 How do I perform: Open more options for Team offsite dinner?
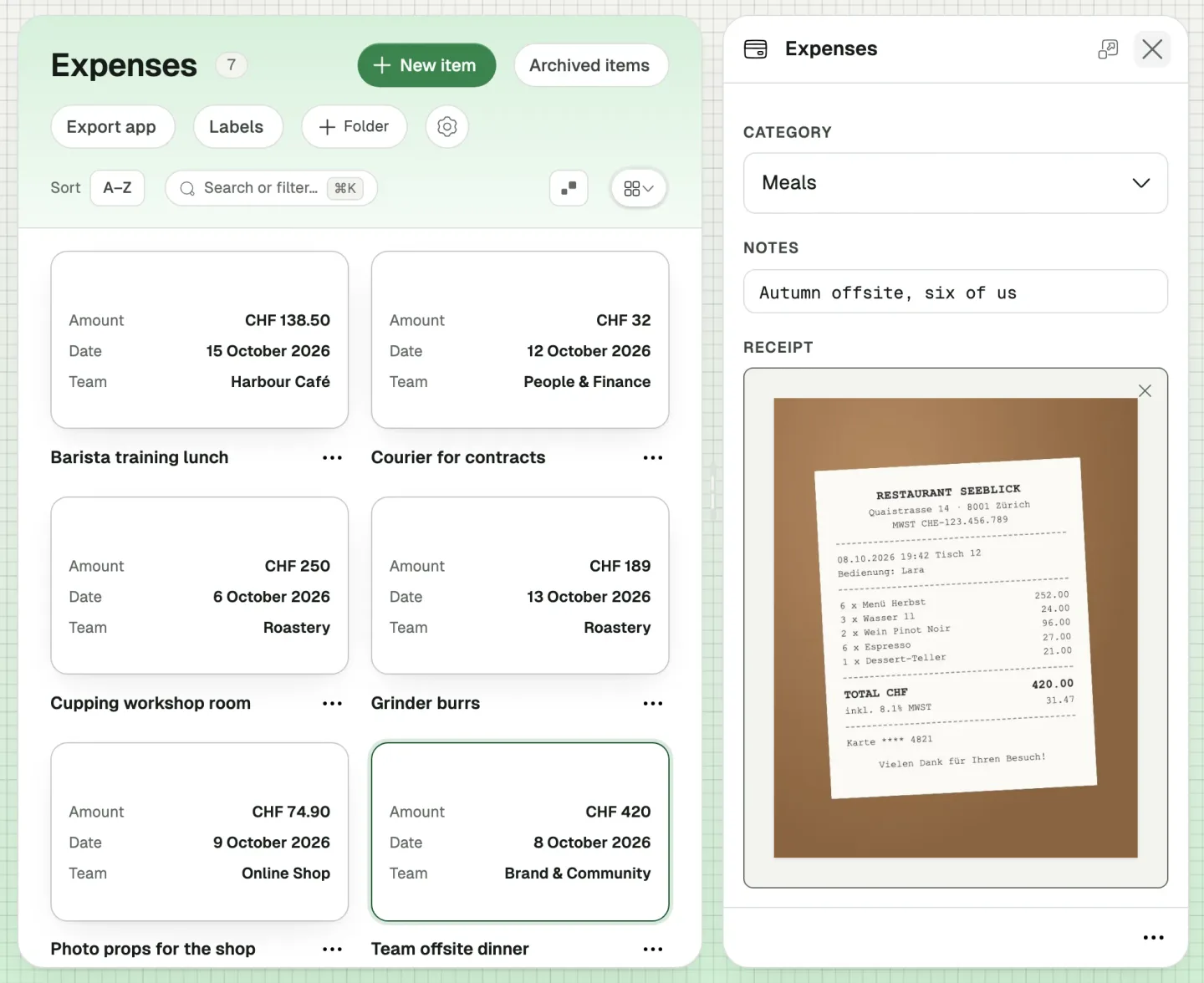[653, 950]
